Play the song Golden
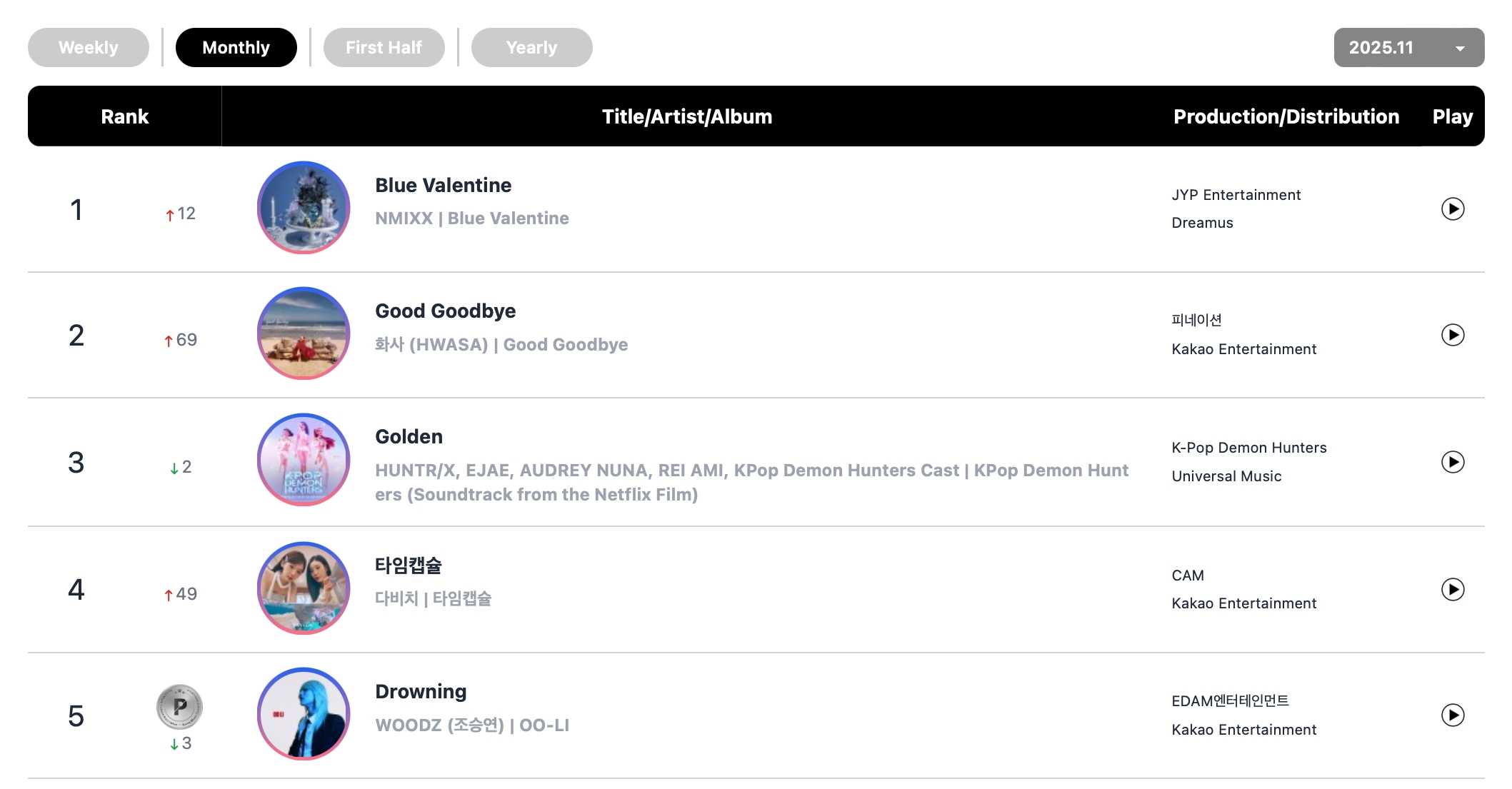Viewport: 1512px width, 789px height. coord(1452,462)
